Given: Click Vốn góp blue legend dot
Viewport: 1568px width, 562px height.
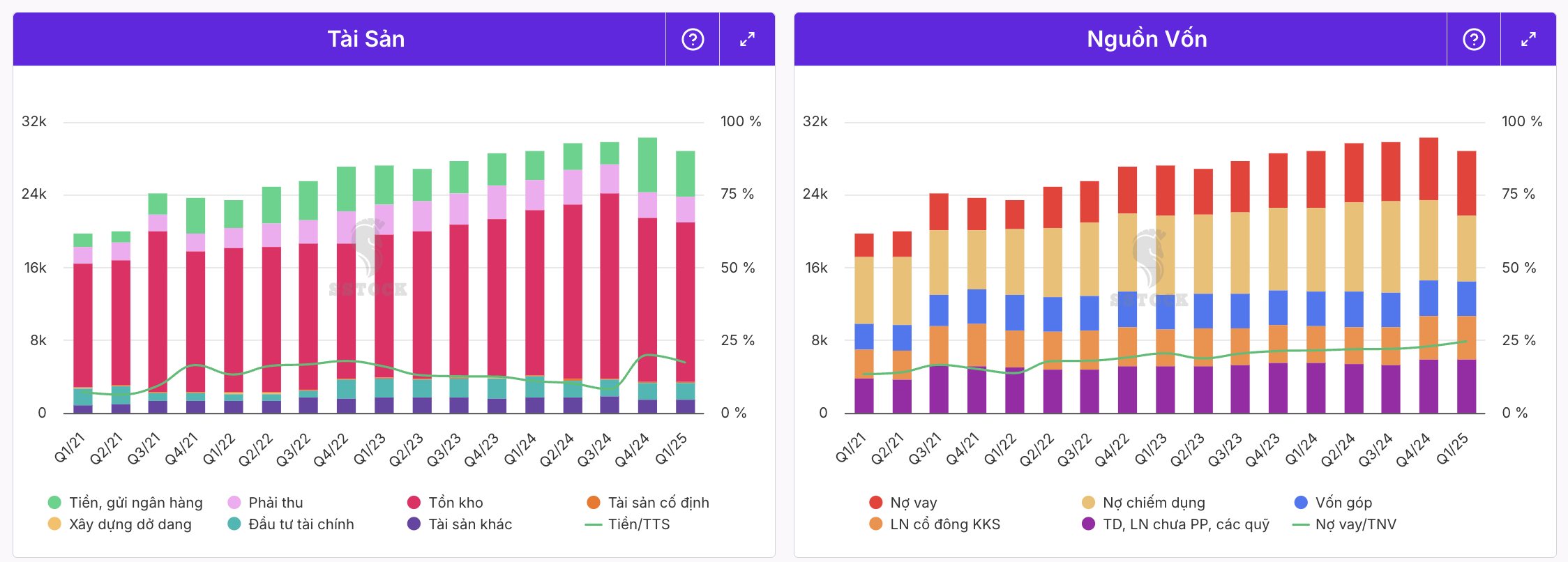Looking at the screenshot, I should pos(1301,502).
